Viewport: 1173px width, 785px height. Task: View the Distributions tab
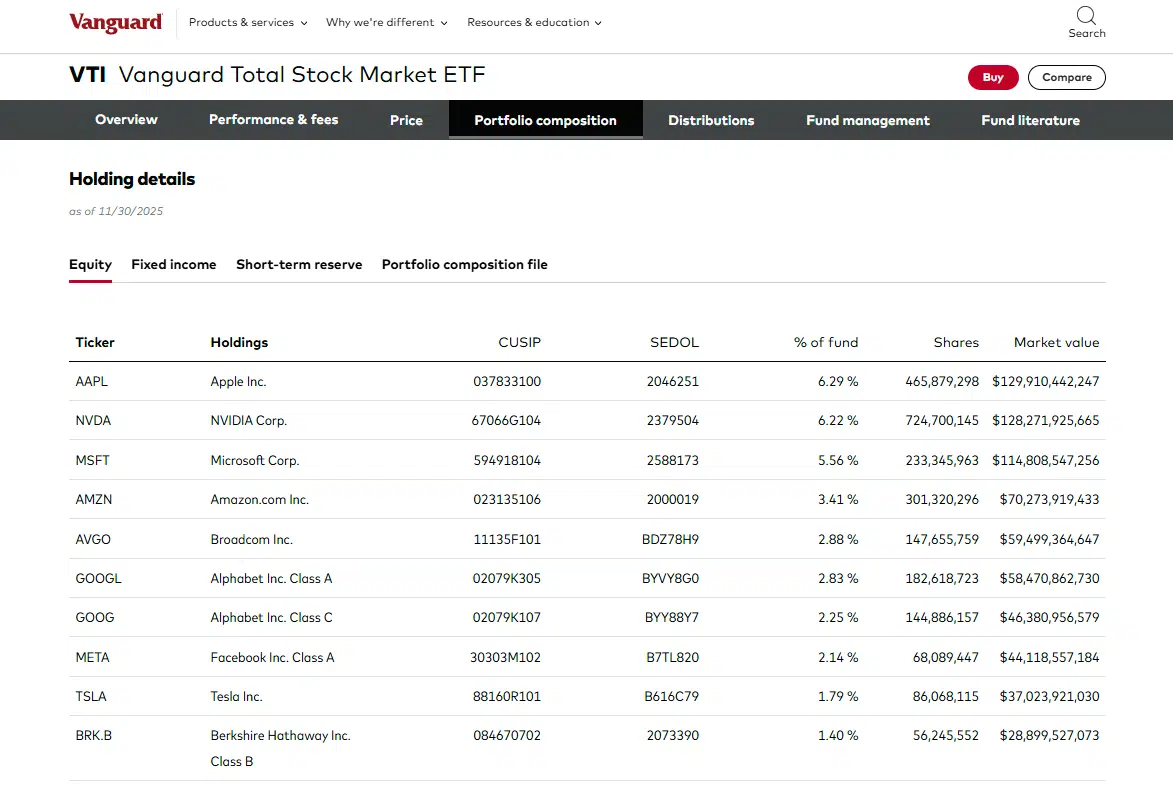711,120
